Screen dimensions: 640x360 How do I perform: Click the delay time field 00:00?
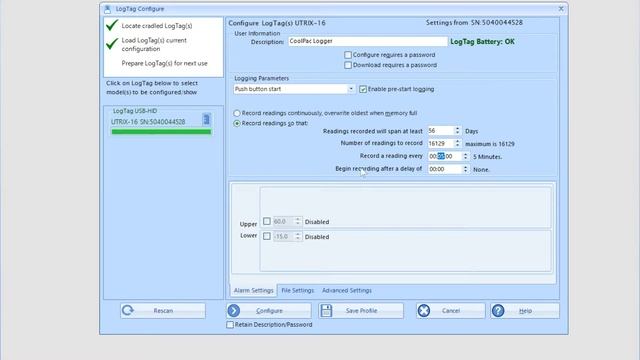click(444, 169)
